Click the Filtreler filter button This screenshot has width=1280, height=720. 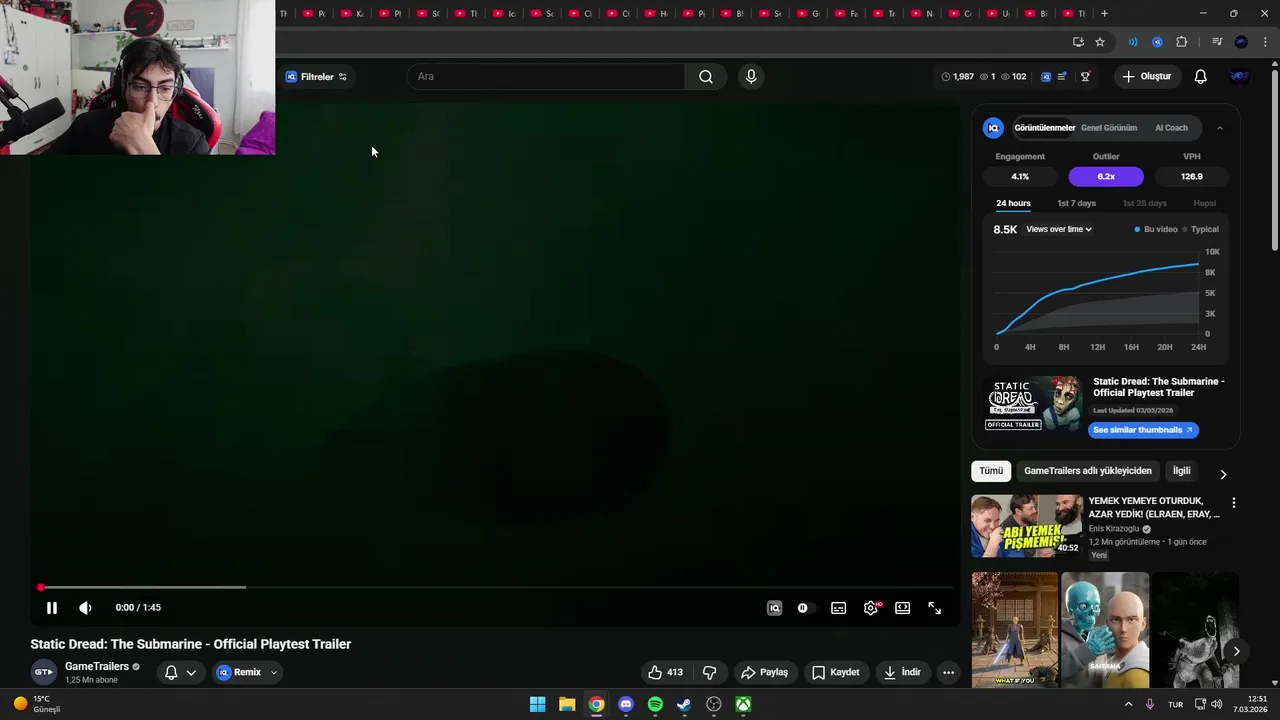click(x=316, y=77)
